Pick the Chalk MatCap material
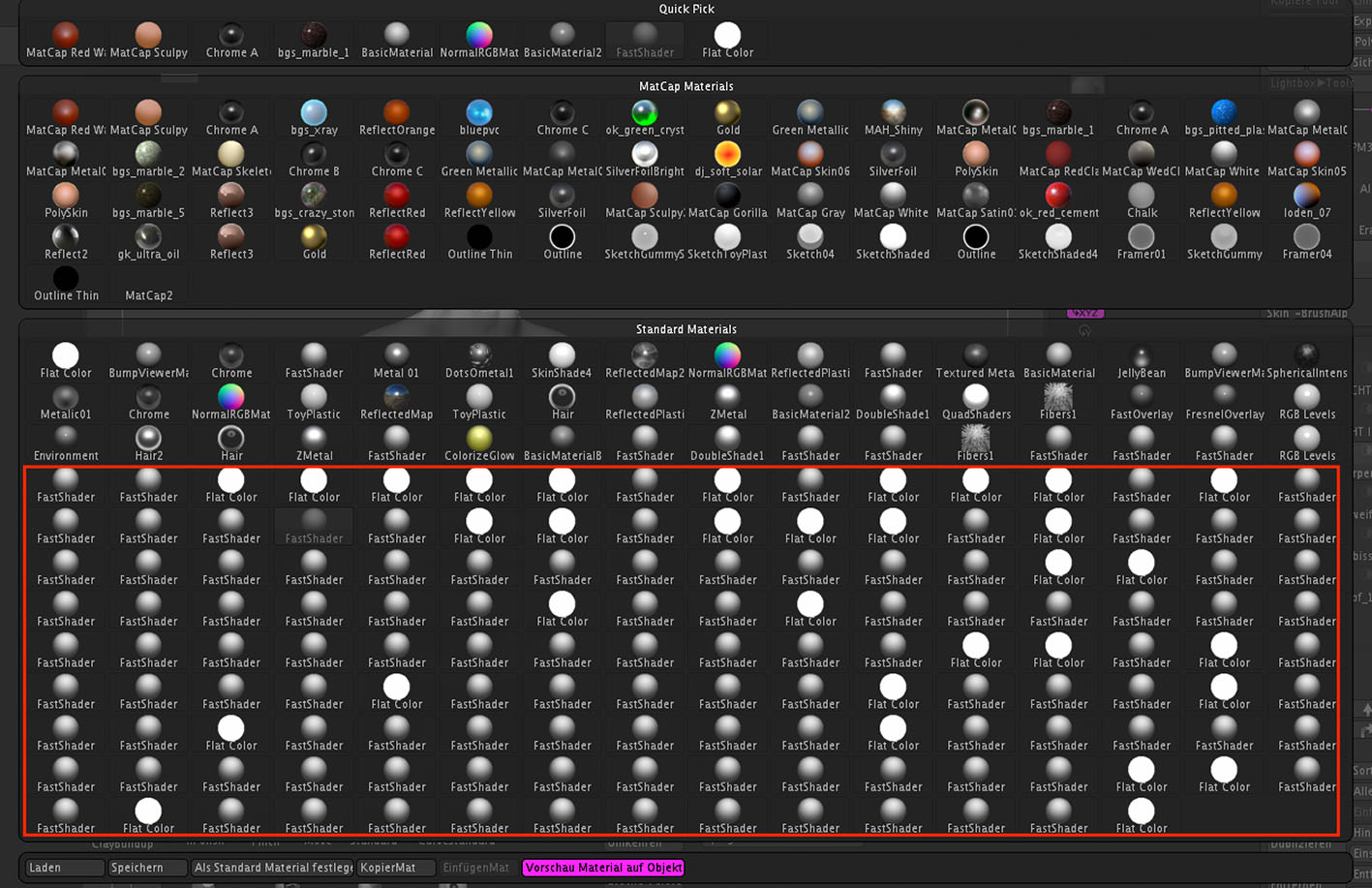The width and height of the screenshot is (1372, 888). coord(1142,198)
